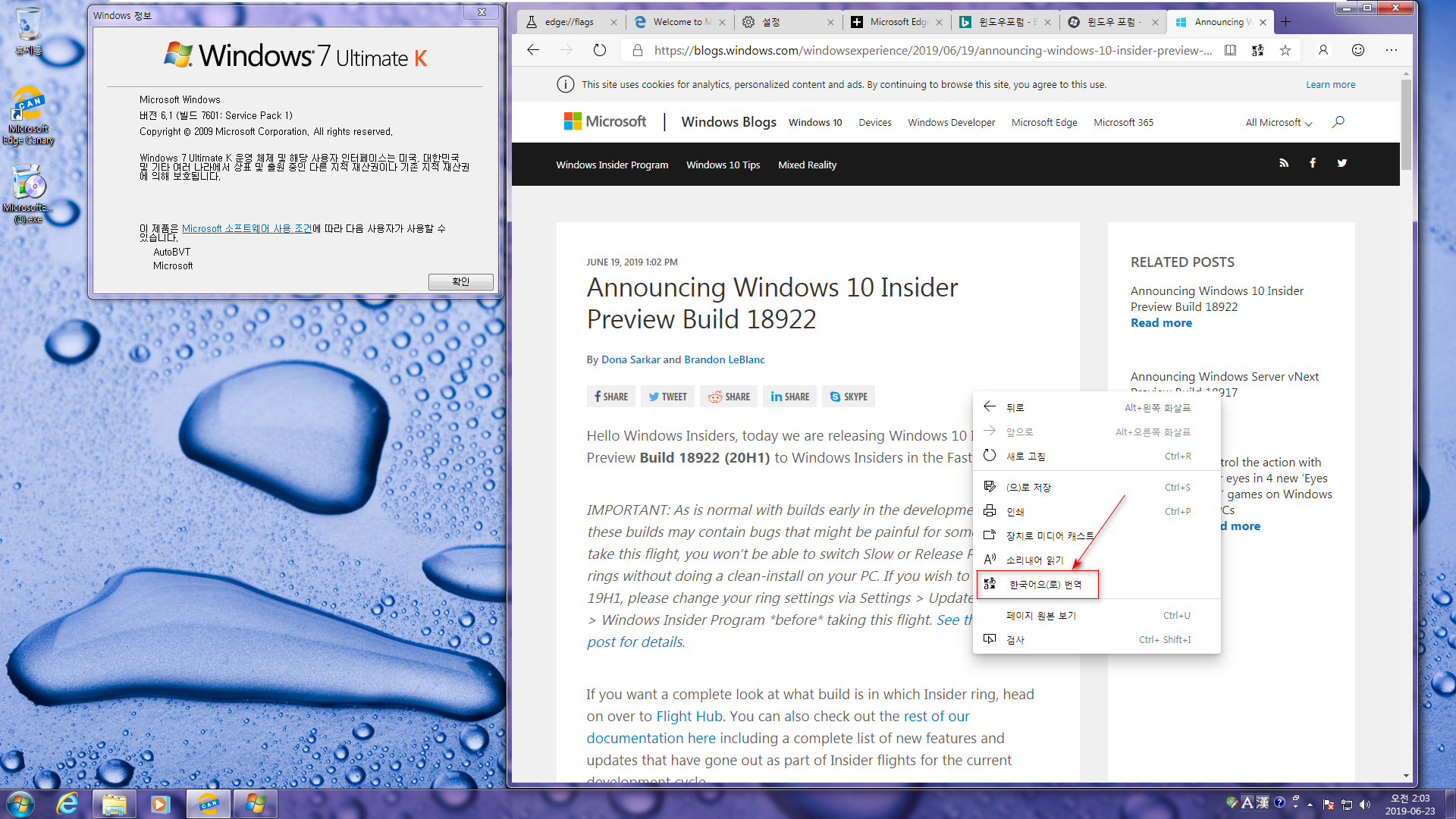Click Windows Developer nav link
Screen dimensions: 1456x819
(951, 122)
